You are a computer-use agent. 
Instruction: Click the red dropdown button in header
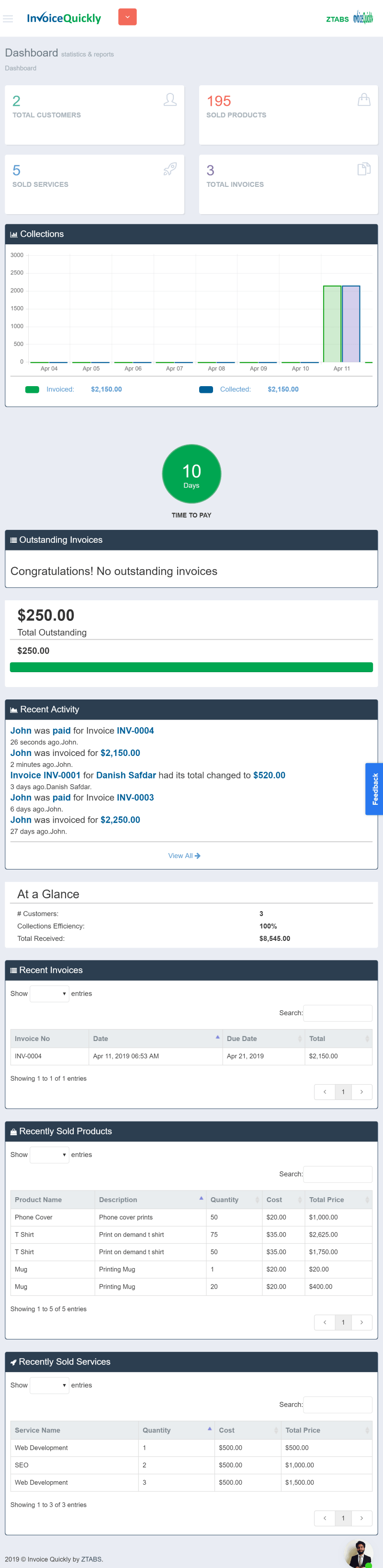click(127, 17)
